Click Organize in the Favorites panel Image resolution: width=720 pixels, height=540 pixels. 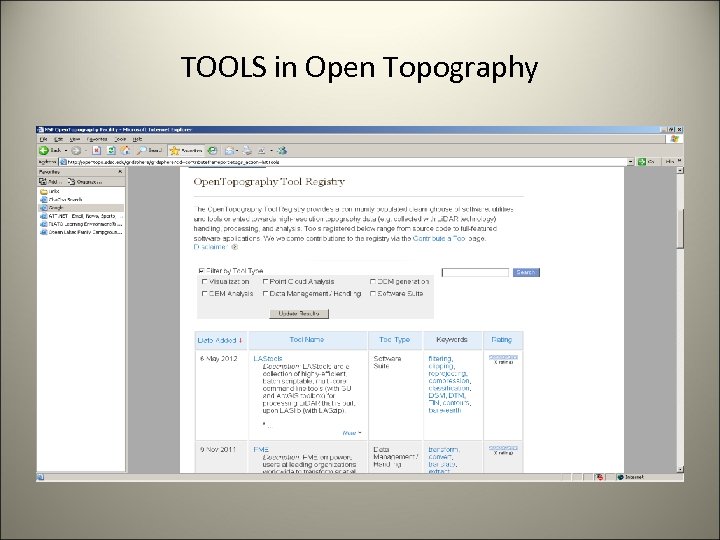coord(85,182)
